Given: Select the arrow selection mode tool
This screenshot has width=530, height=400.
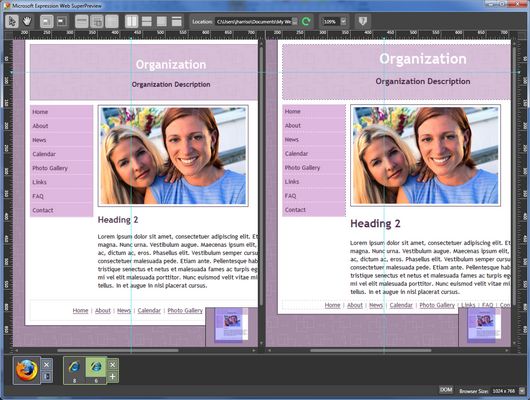Looking at the screenshot, I should point(12,22).
